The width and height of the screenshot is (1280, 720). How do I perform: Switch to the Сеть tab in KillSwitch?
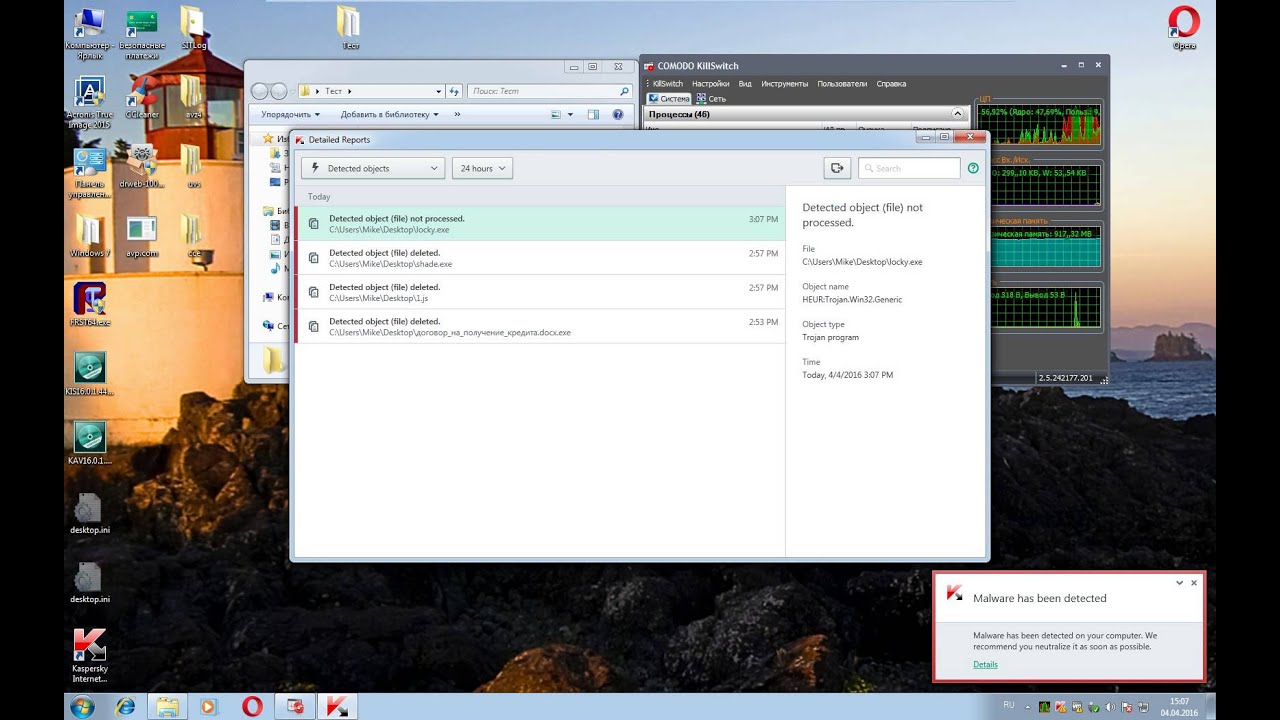(x=712, y=99)
